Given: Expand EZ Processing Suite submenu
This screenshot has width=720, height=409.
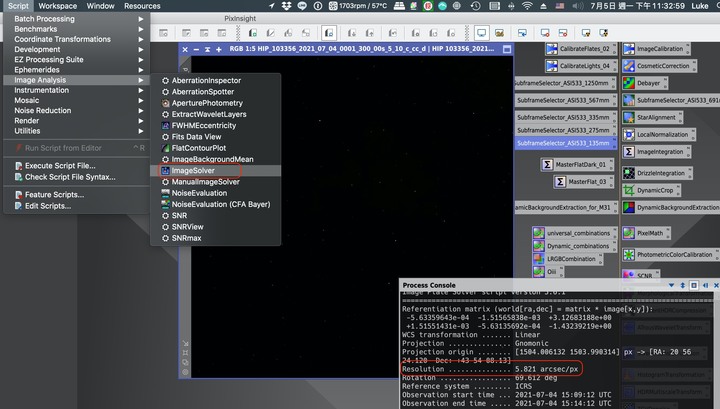Looking at the screenshot, I should pos(76,60).
